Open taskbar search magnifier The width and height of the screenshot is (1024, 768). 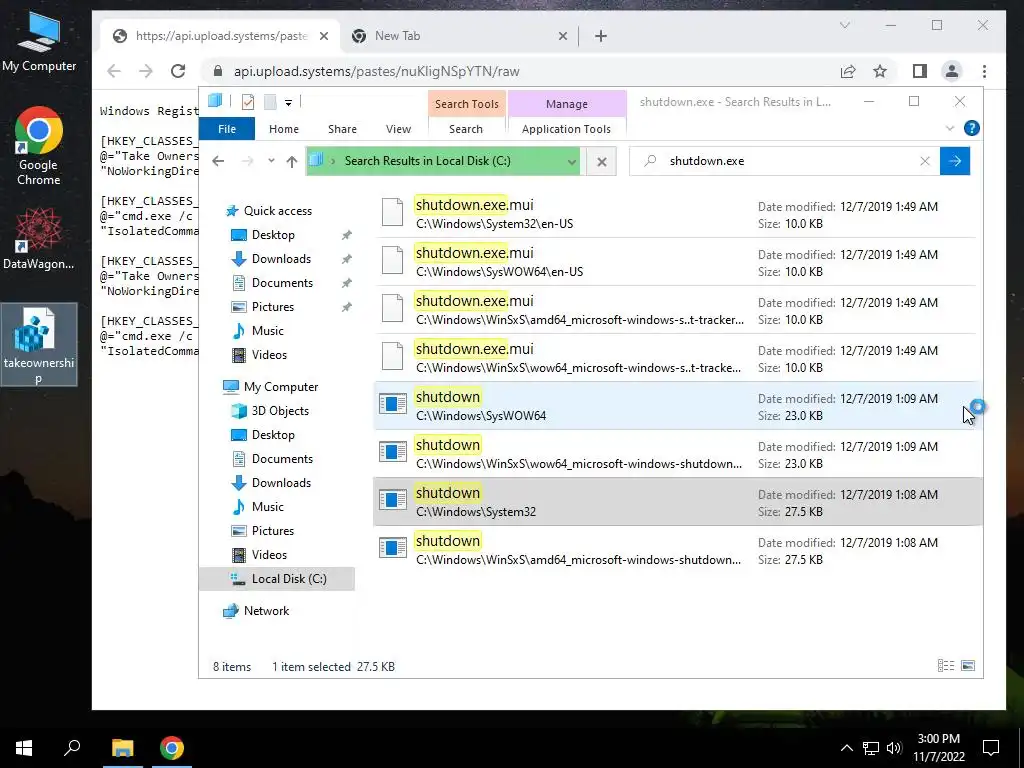click(x=72, y=748)
